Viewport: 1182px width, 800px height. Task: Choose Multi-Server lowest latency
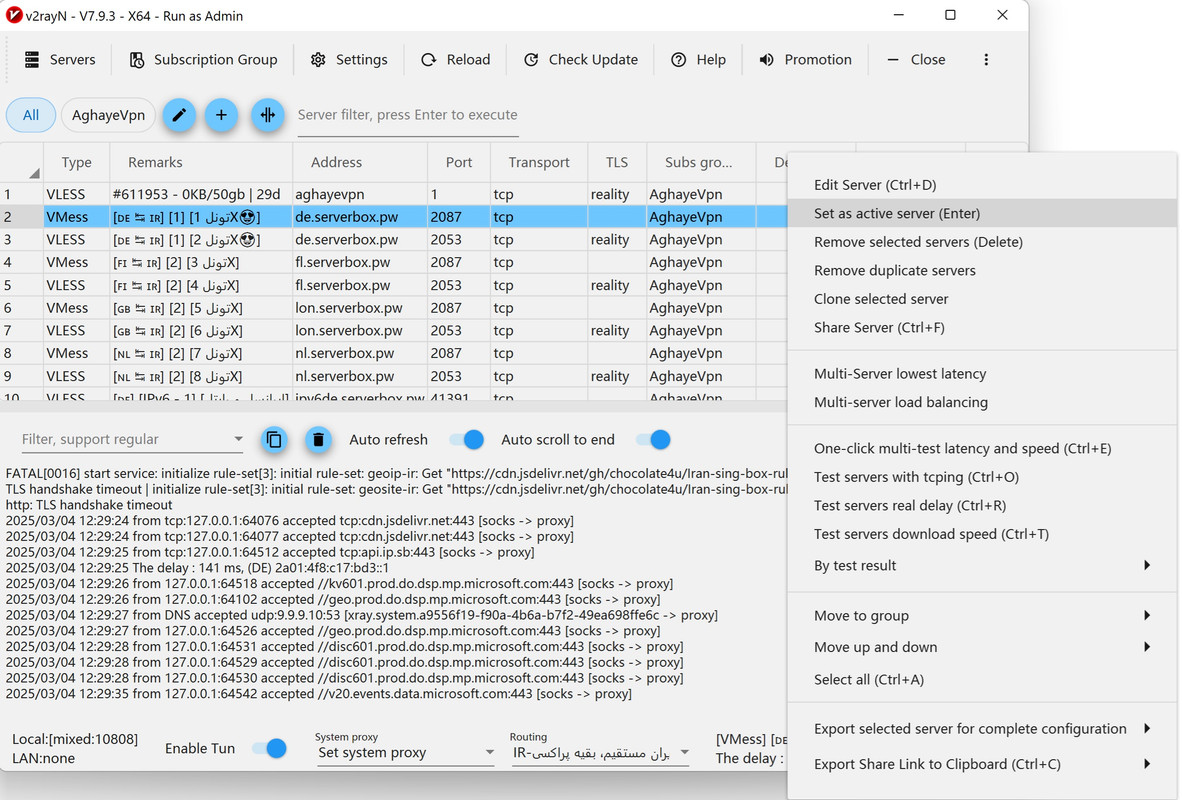pyautogui.click(x=982, y=373)
